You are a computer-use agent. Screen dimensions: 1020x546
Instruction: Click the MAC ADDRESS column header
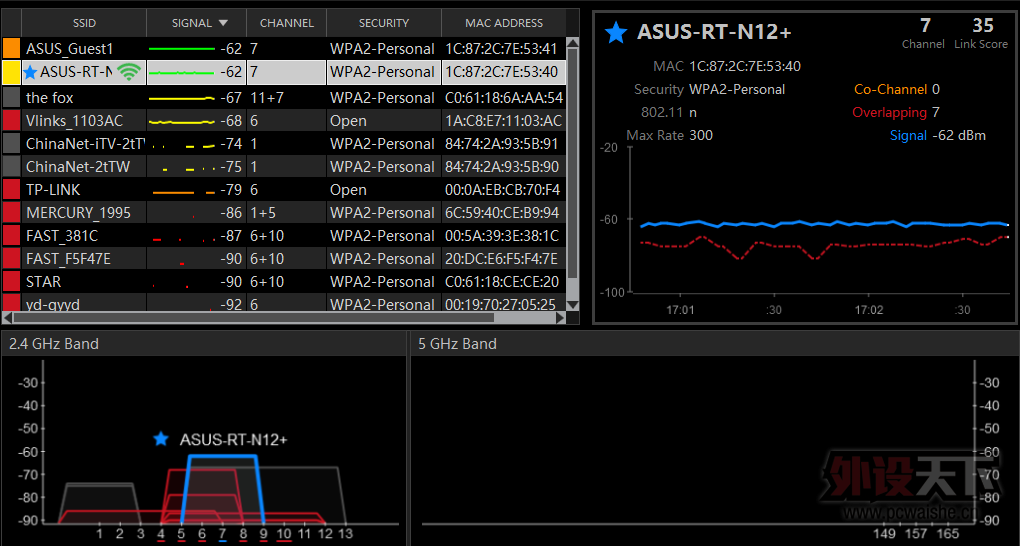(x=503, y=23)
